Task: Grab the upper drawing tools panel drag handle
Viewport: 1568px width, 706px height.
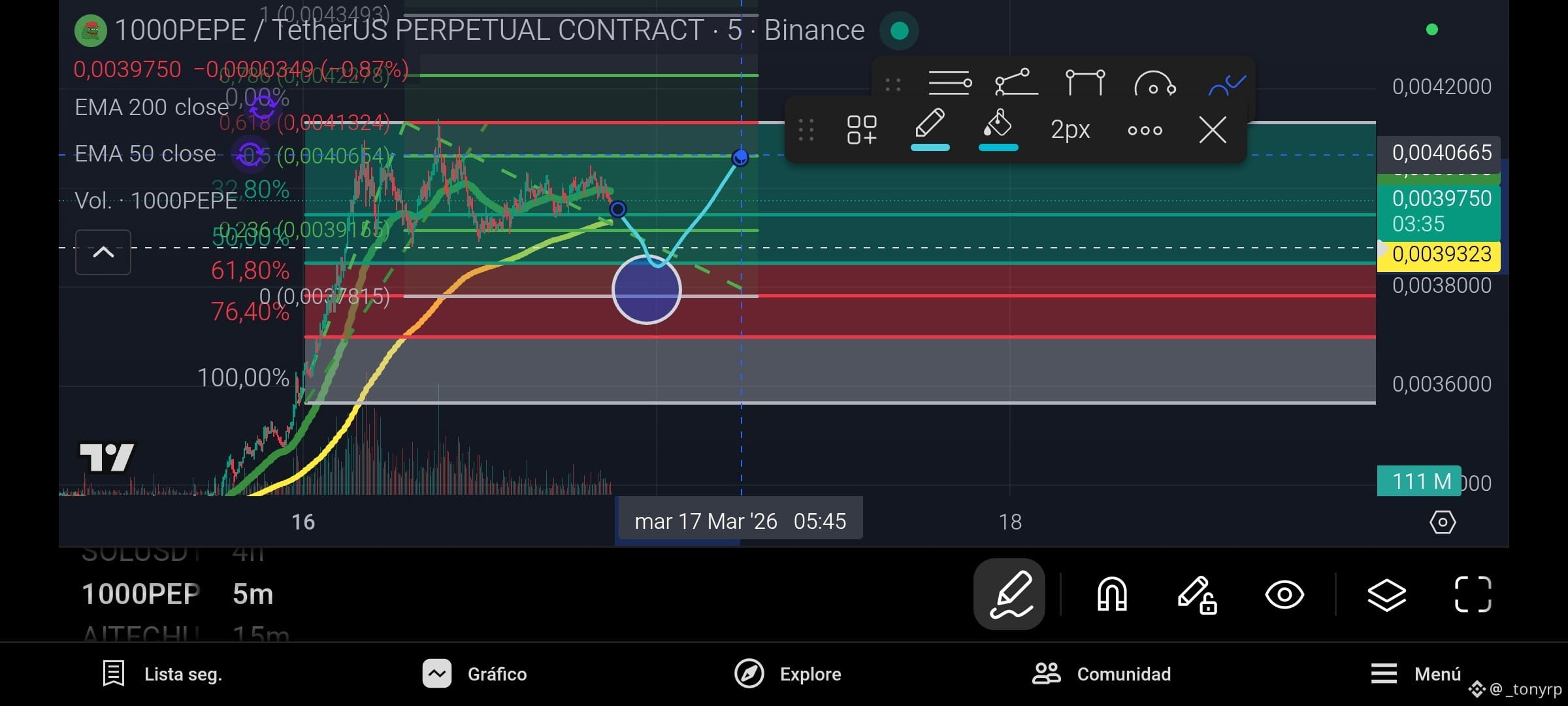Action: (x=893, y=84)
